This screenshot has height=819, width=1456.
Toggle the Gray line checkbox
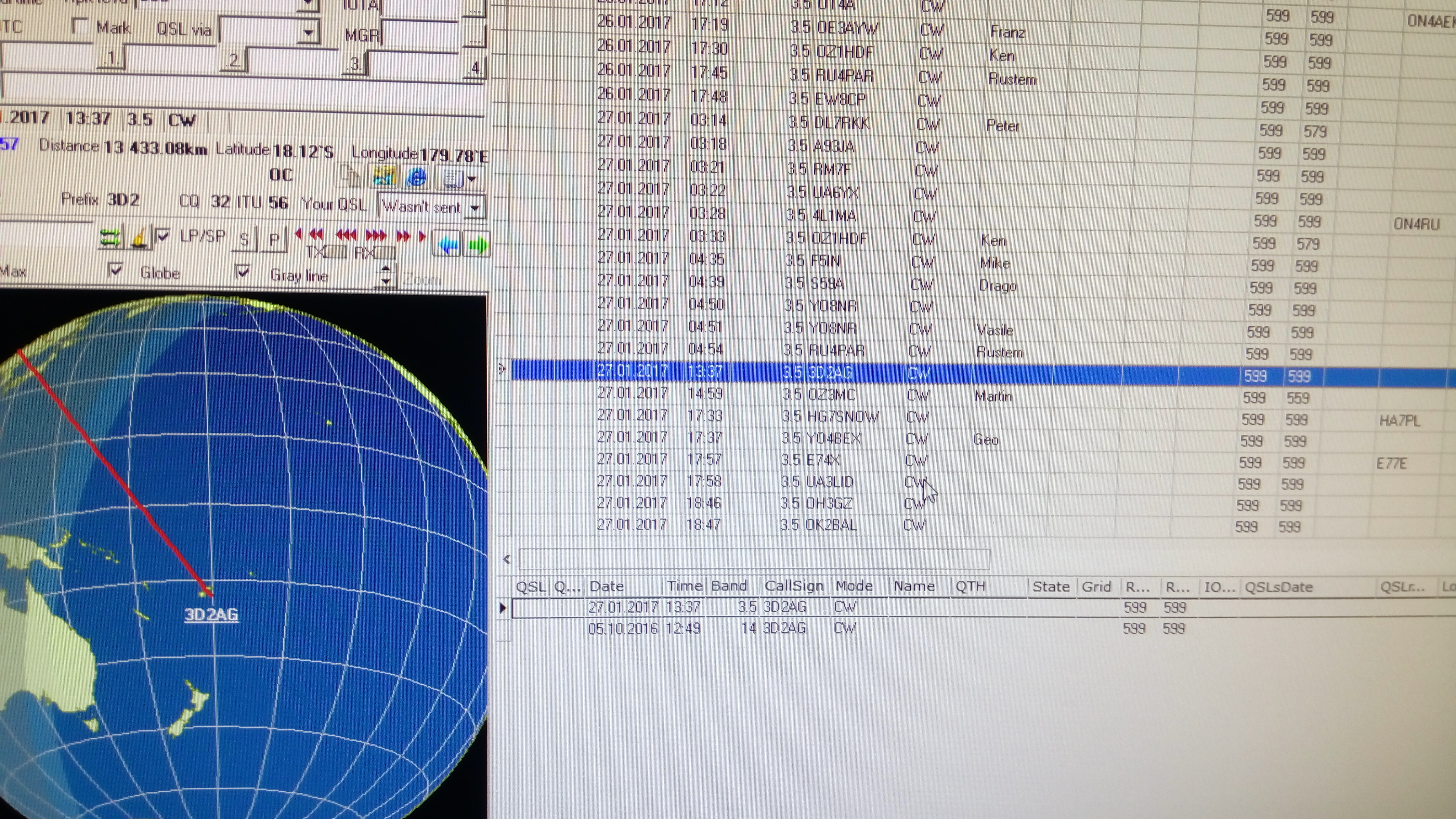click(242, 272)
